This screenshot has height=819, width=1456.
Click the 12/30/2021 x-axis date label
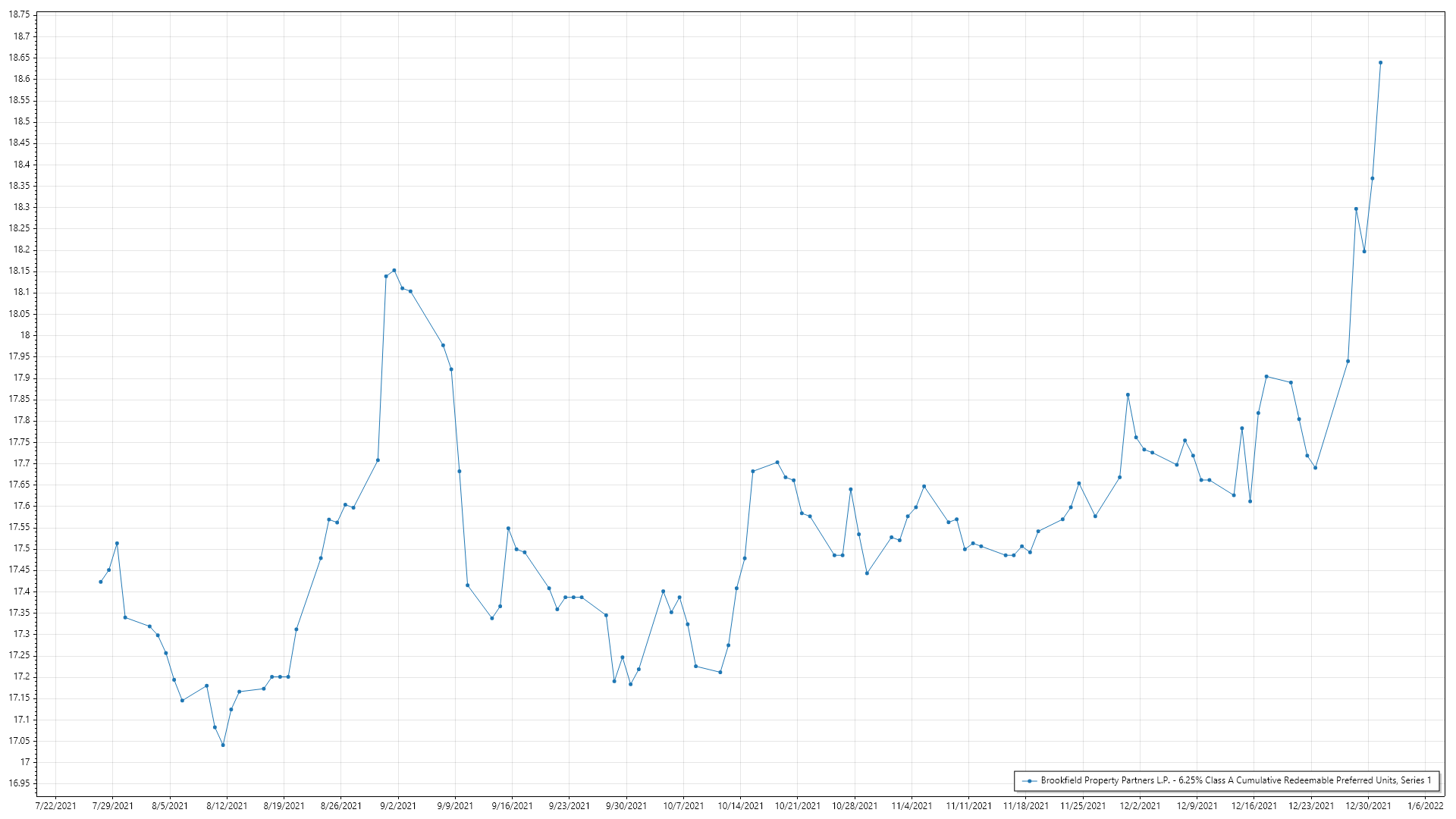point(1368,806)
